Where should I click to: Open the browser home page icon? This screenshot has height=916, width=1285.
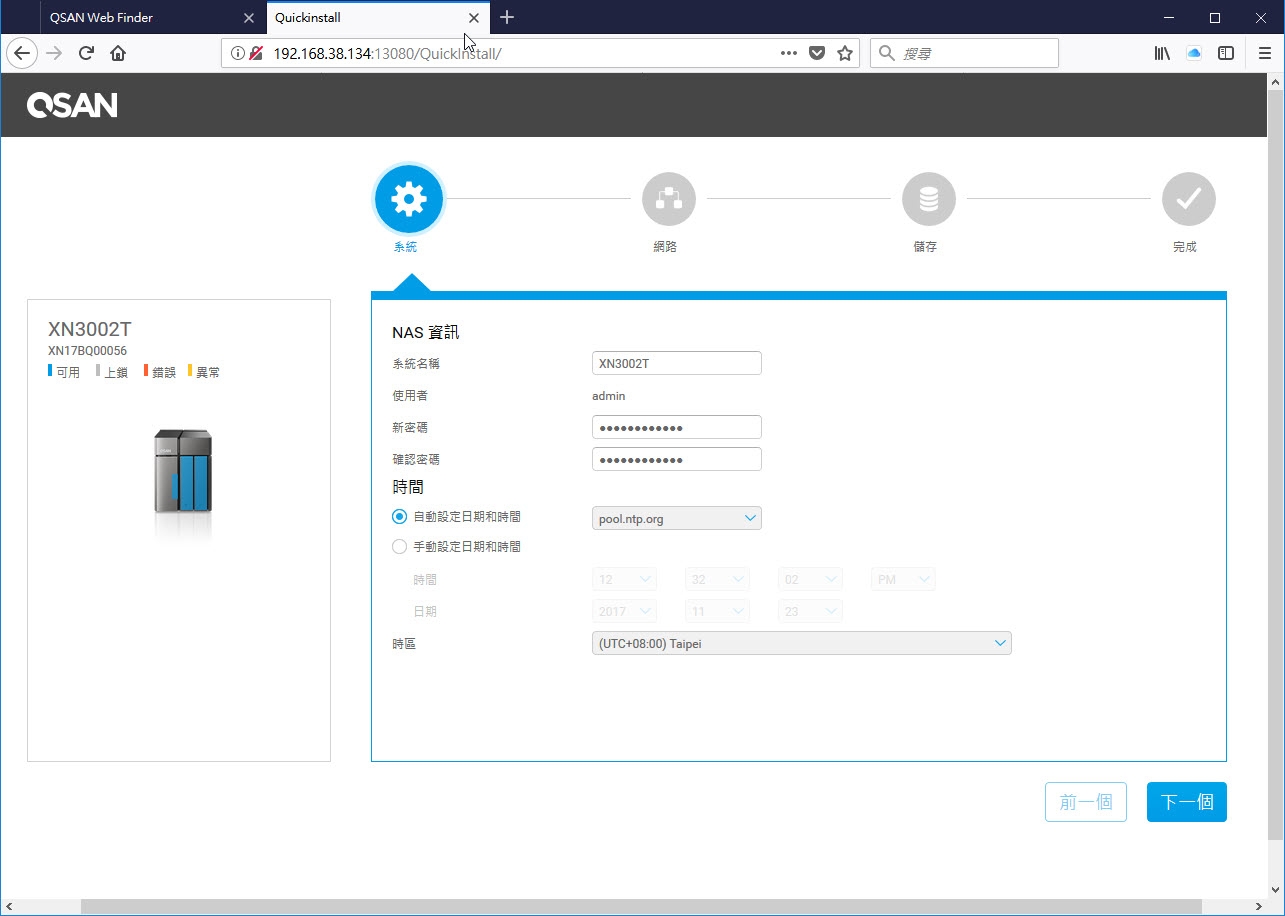[118, 53]
